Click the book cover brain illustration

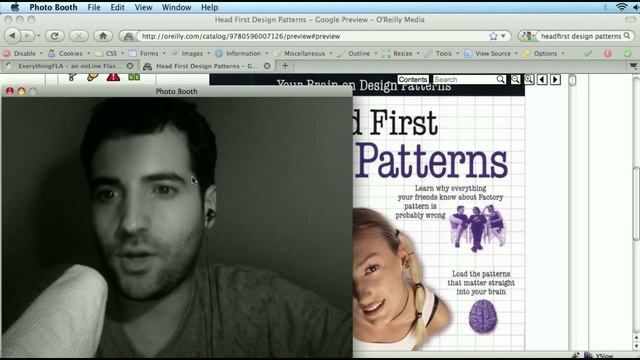tap(482, 317)
